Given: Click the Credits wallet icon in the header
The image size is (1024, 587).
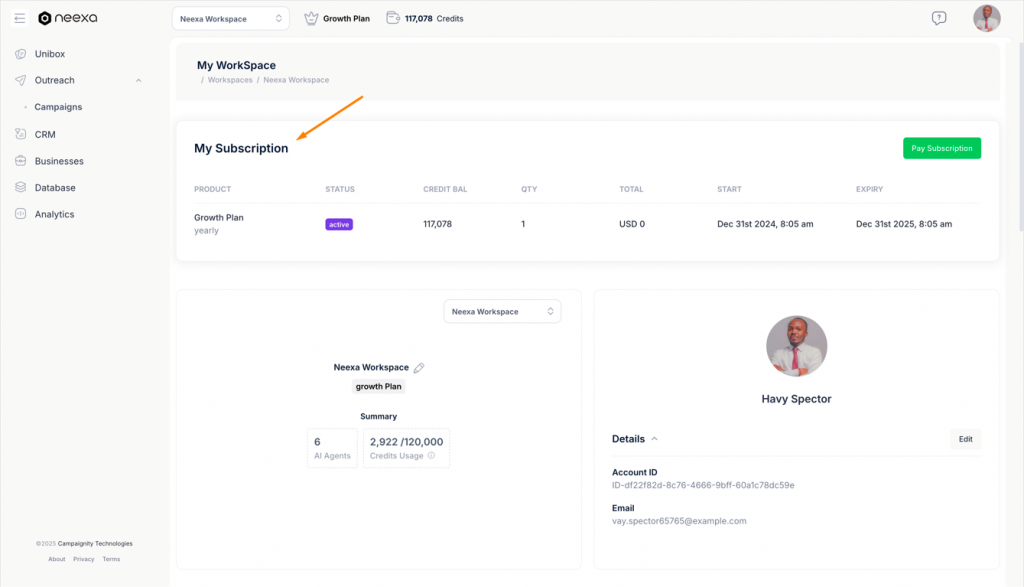Looking at the screenshot, I should 393,17.
